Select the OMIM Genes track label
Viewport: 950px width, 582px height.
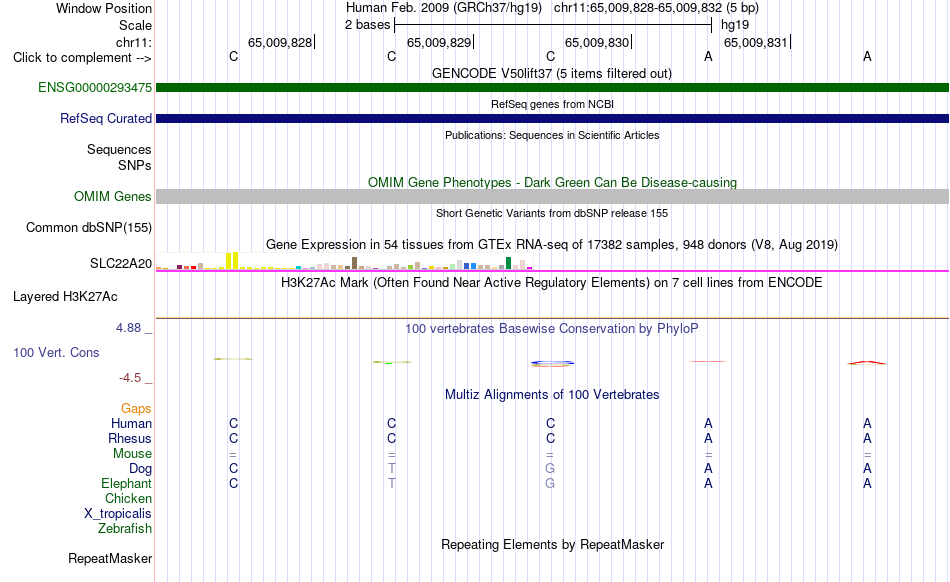click(112, 196)
